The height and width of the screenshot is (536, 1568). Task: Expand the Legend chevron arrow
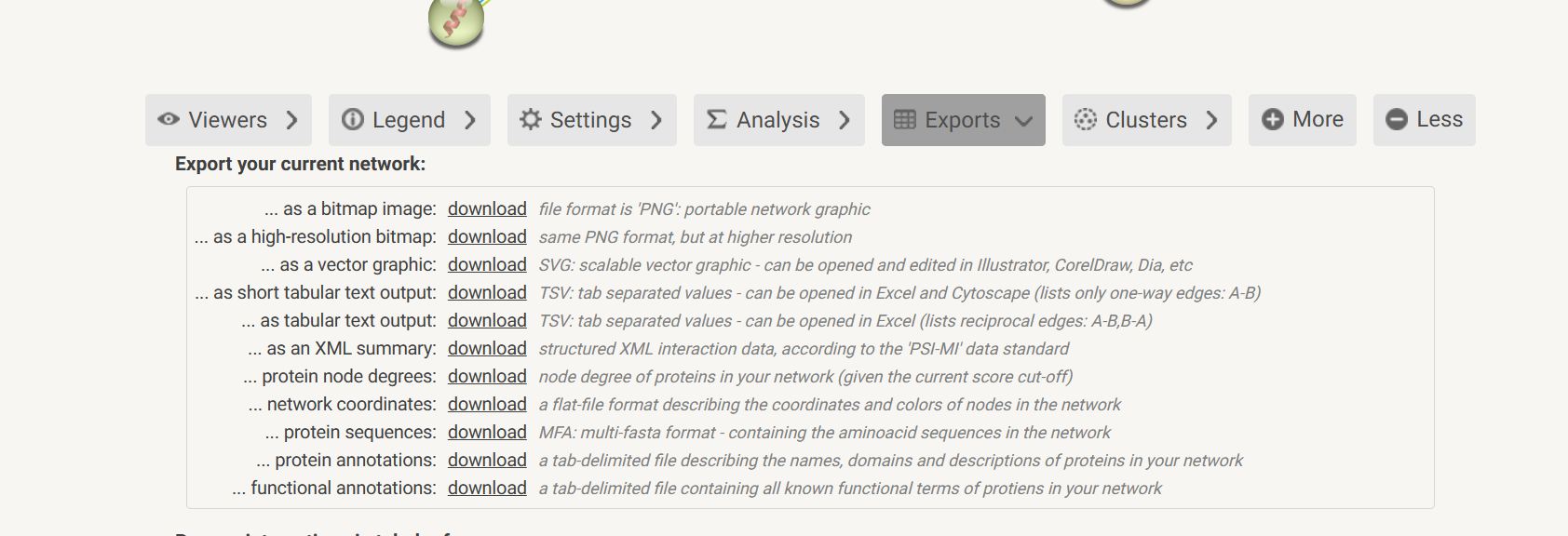470,119
